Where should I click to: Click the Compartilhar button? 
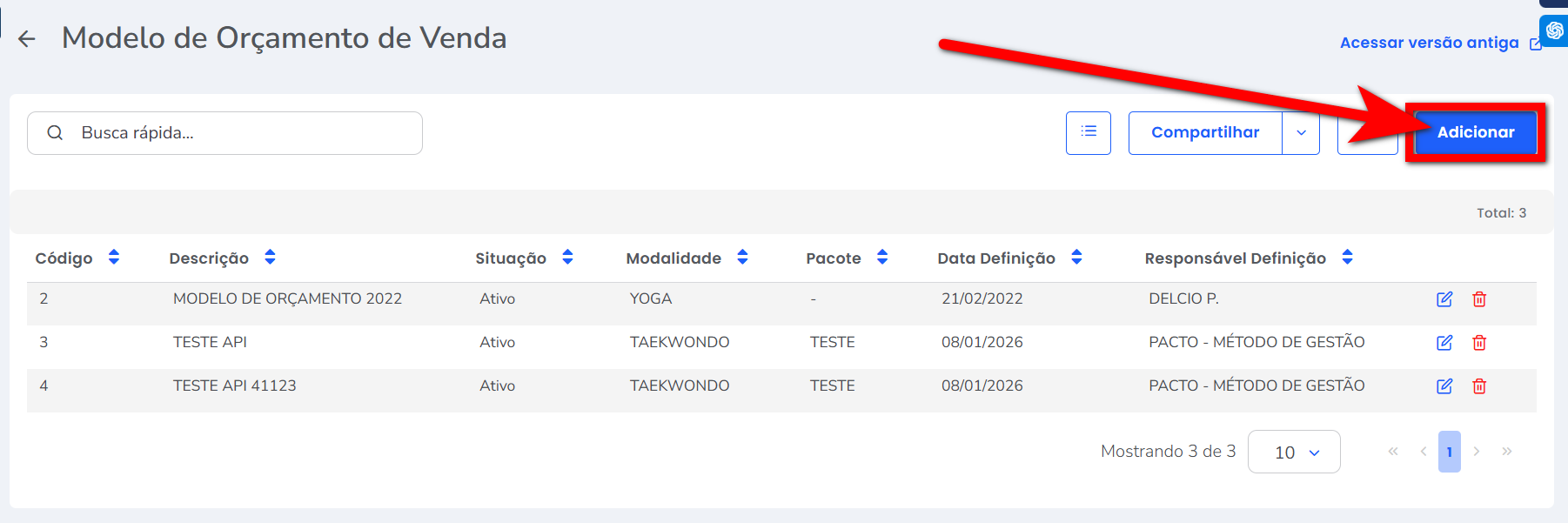(1205, 132)
